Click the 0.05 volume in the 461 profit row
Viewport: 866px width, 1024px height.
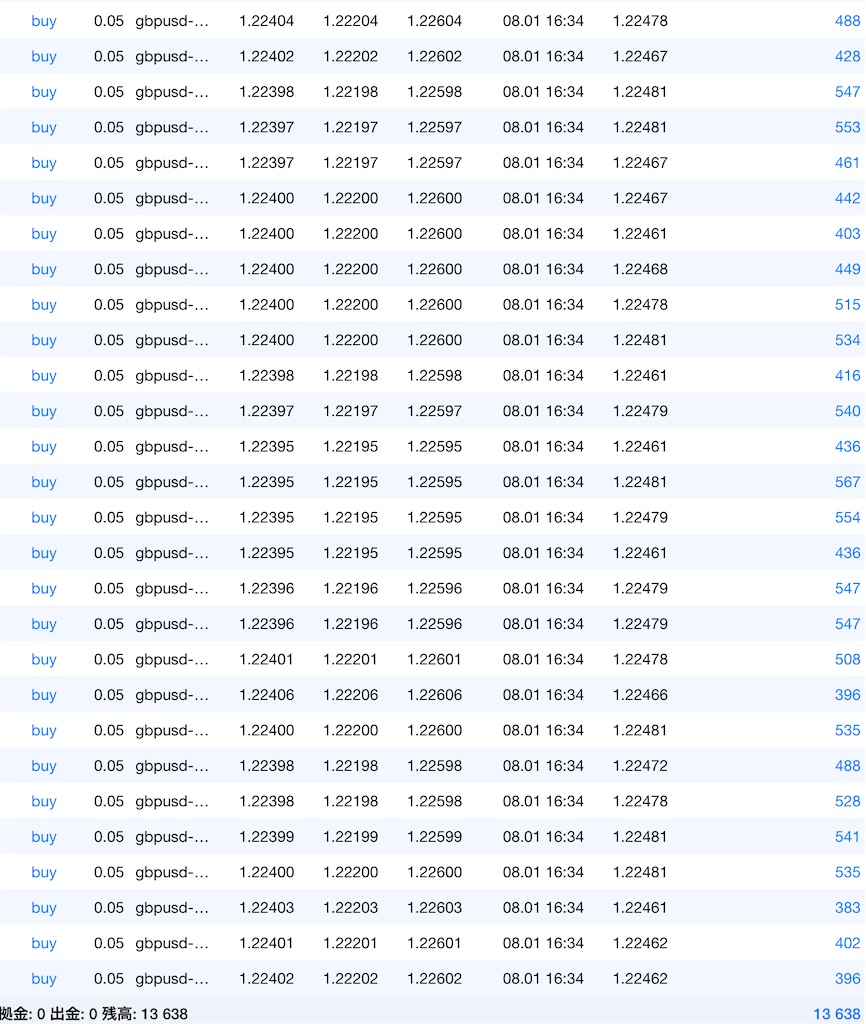click(108, 163)
